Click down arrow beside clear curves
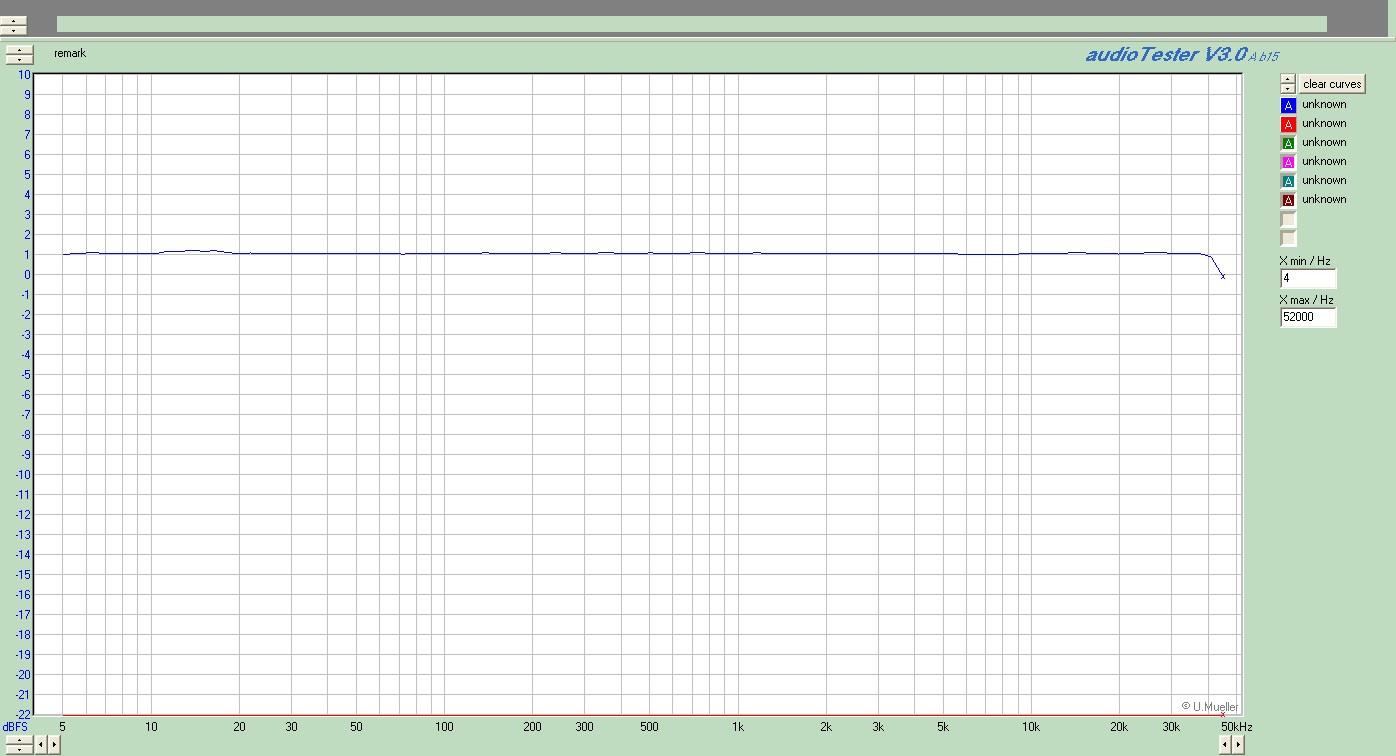 pyautogui.click(x=1288, y=89)
